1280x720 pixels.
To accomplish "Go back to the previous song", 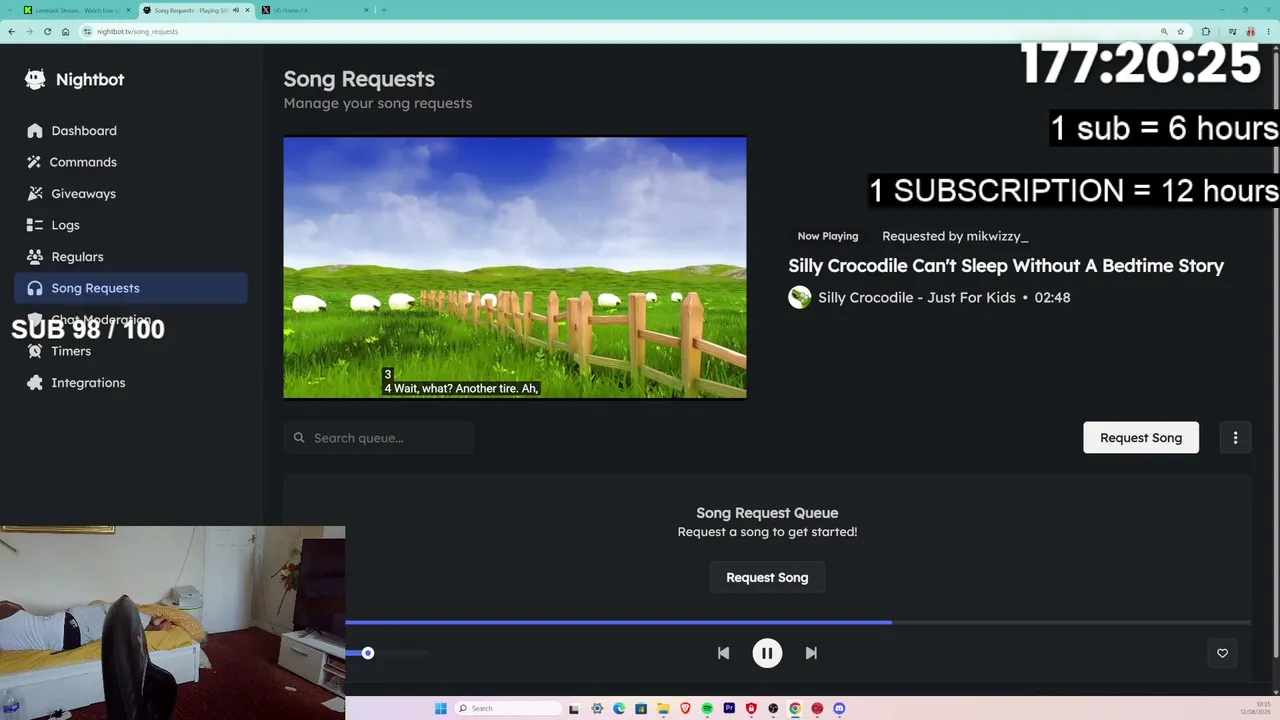I will tap(723, 653).
